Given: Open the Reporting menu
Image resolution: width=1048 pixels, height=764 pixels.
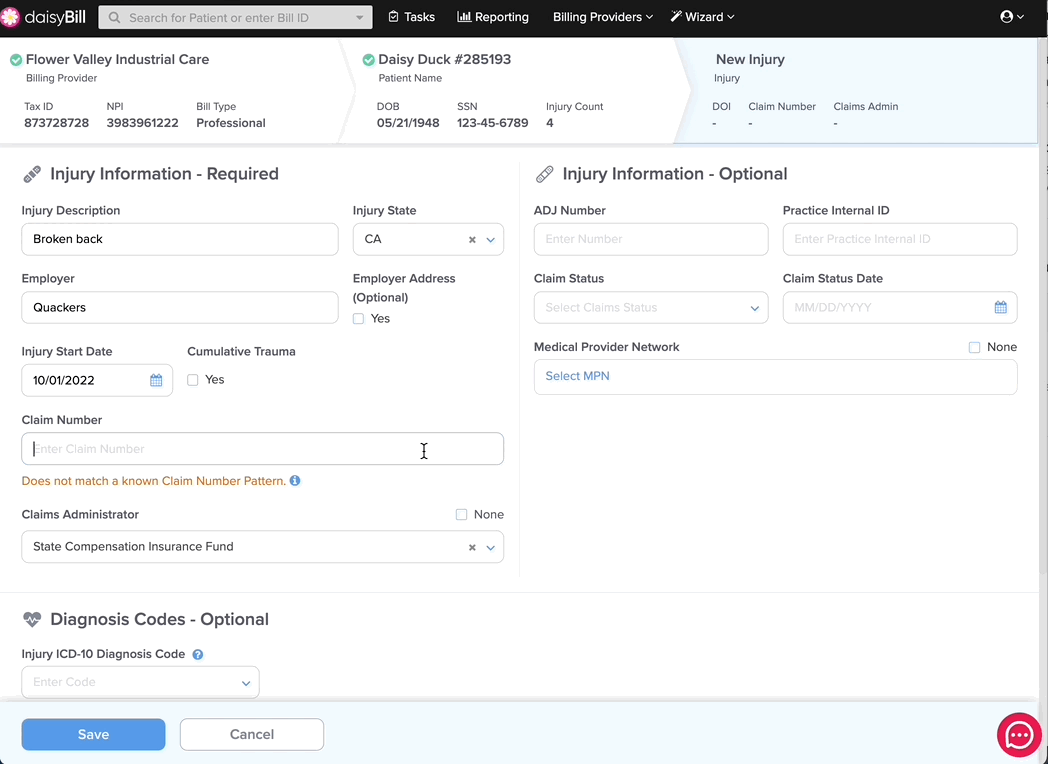Looking at the screenshot, I should pos(493,17).
